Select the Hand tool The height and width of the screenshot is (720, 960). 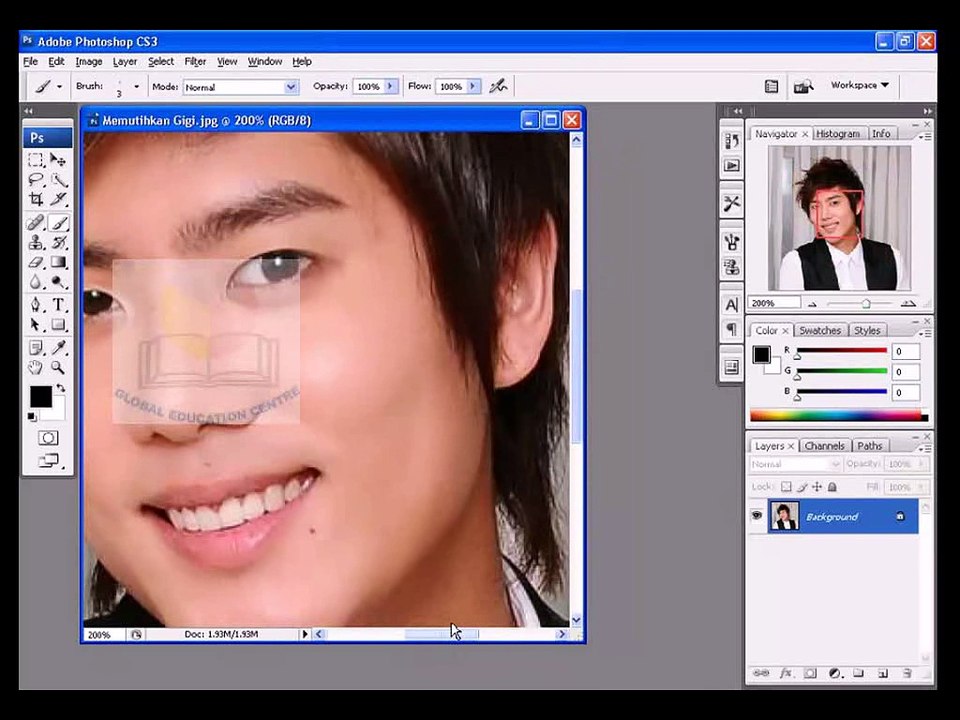tap(36, 367)
